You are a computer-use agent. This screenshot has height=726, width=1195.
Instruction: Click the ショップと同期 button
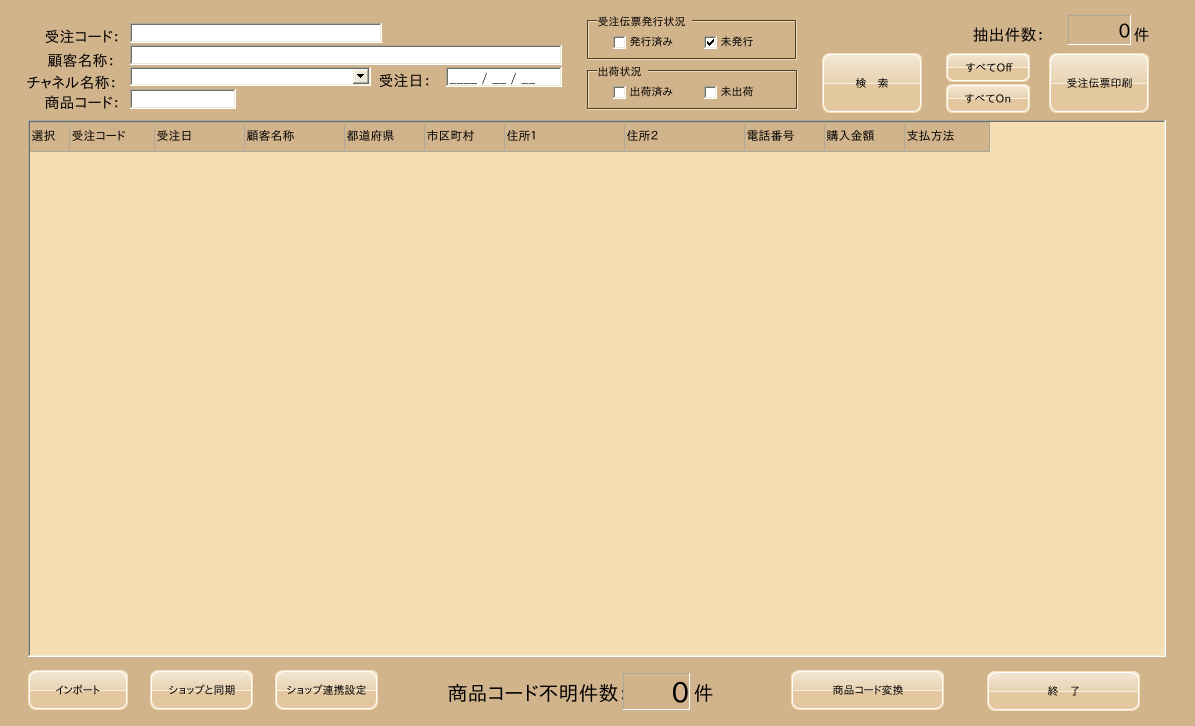tap(201, 690)
